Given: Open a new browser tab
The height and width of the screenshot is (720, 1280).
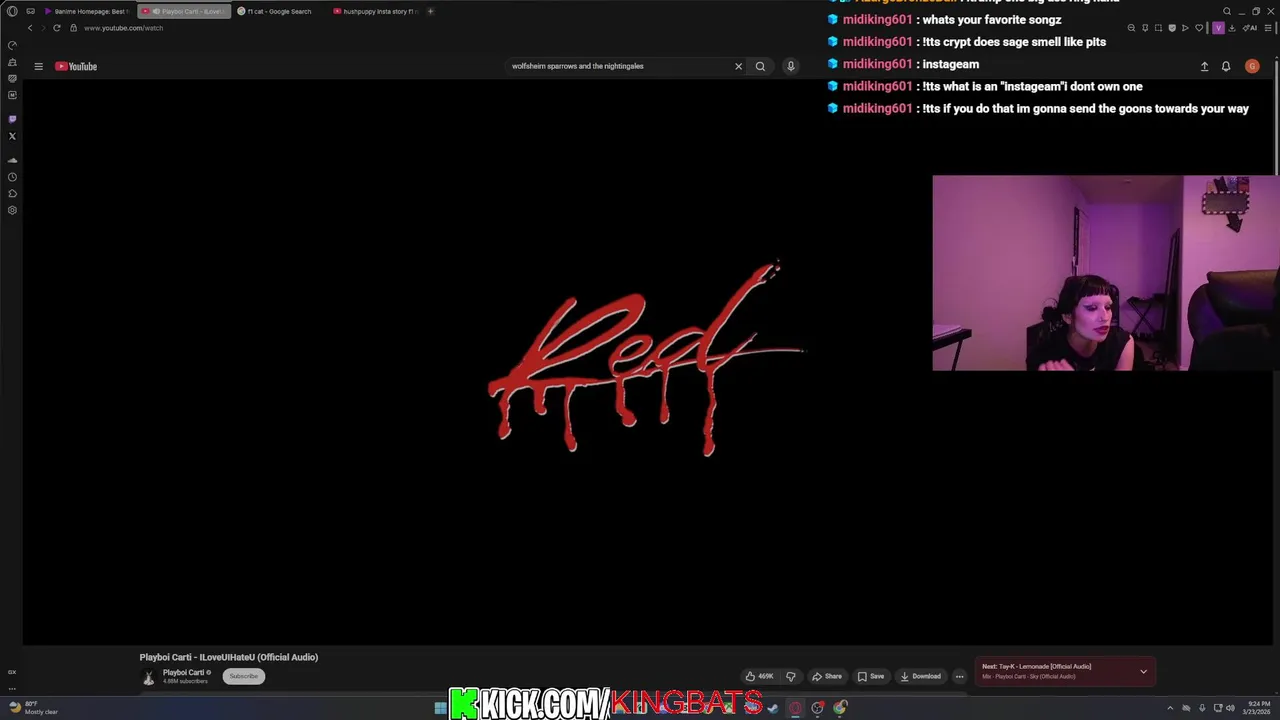Looking at the screenshot, I should click(x=430, y=11).
